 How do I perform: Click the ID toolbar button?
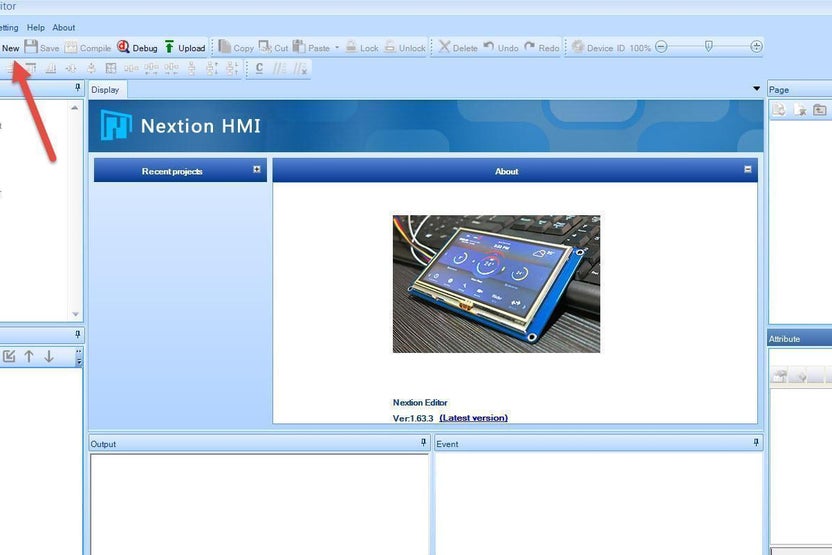(x=620, y=48)
